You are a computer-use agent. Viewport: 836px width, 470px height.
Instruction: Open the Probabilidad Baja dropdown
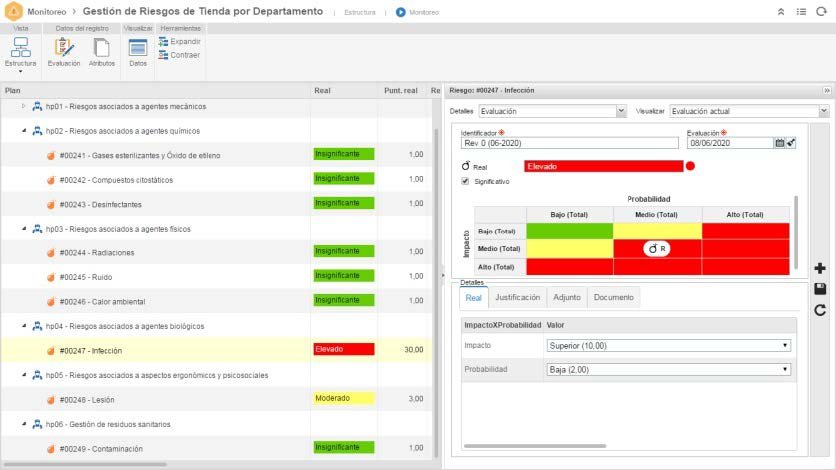[x=669, y=369]
